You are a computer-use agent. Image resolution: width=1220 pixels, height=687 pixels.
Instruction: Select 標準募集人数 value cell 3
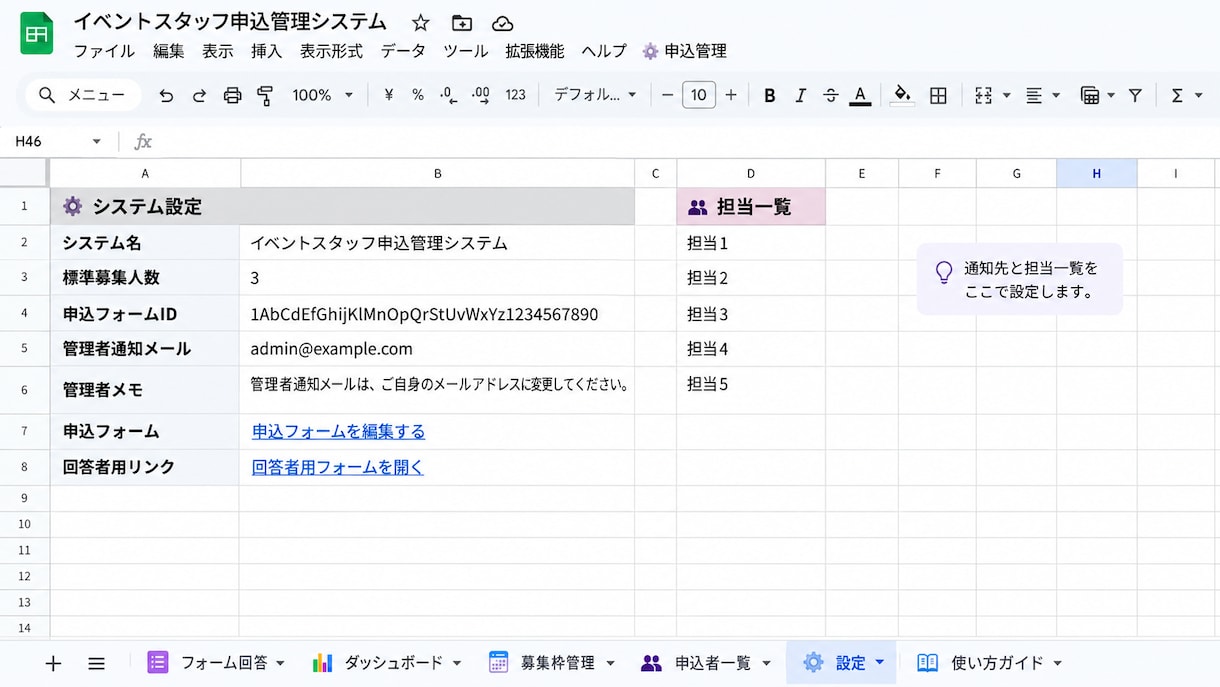pos(437,278)
